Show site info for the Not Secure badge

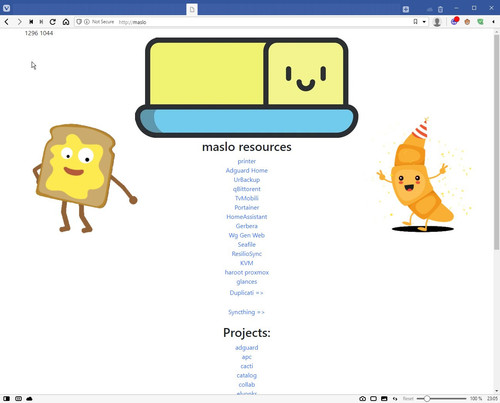click(99, 22)
